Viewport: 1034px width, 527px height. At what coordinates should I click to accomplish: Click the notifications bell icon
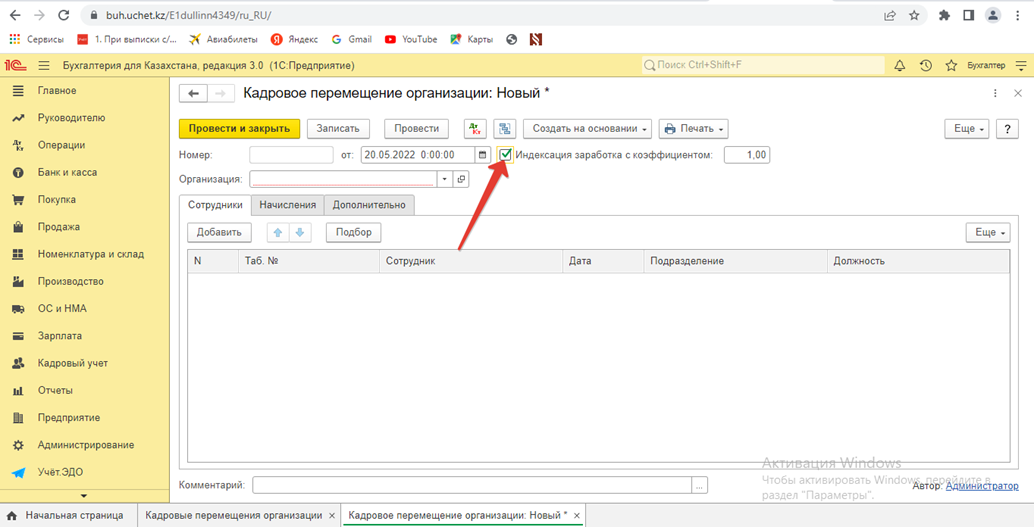[x=899, y=65]
